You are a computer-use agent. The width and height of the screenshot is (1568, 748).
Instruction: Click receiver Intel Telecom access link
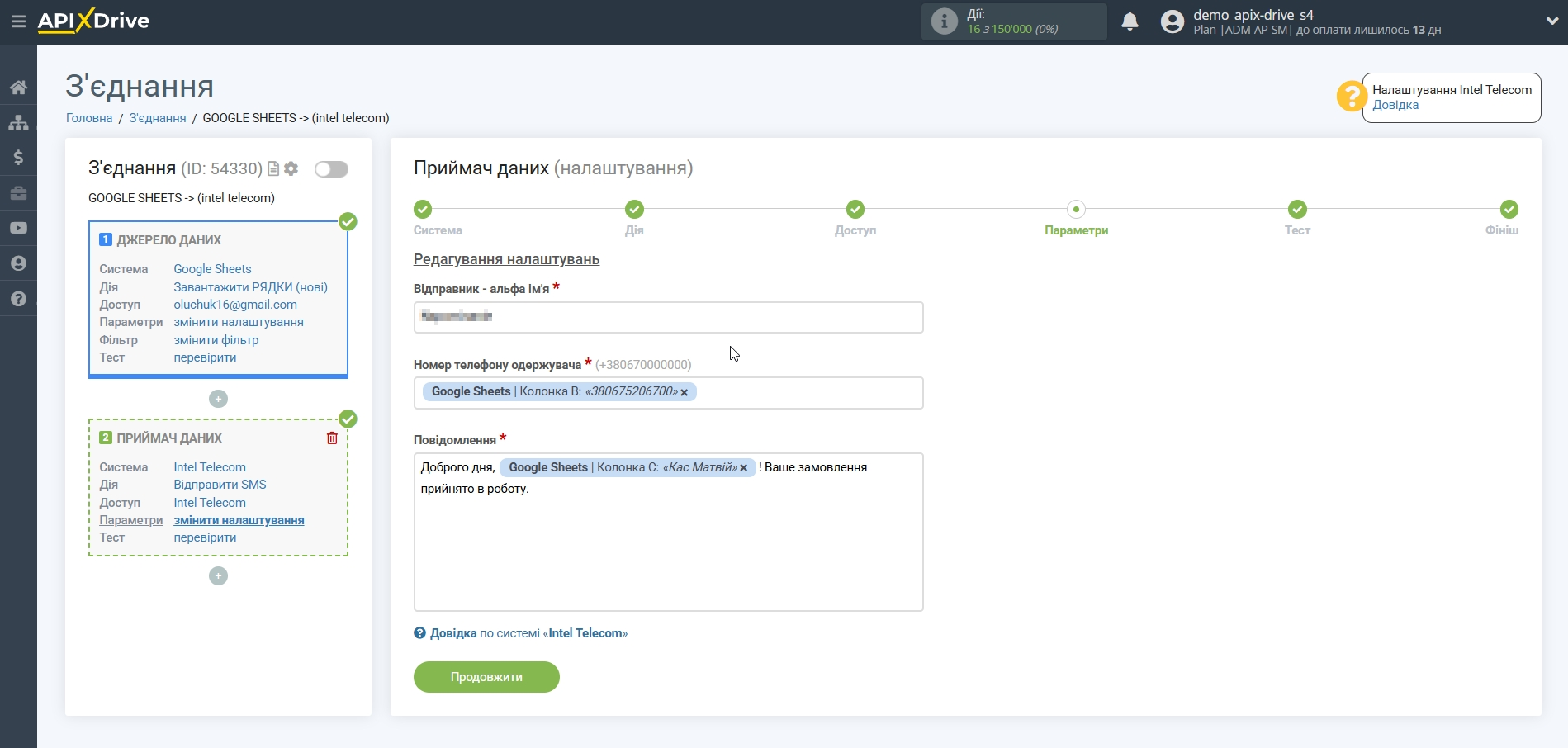pyautogui.click(x=210, y=503)
